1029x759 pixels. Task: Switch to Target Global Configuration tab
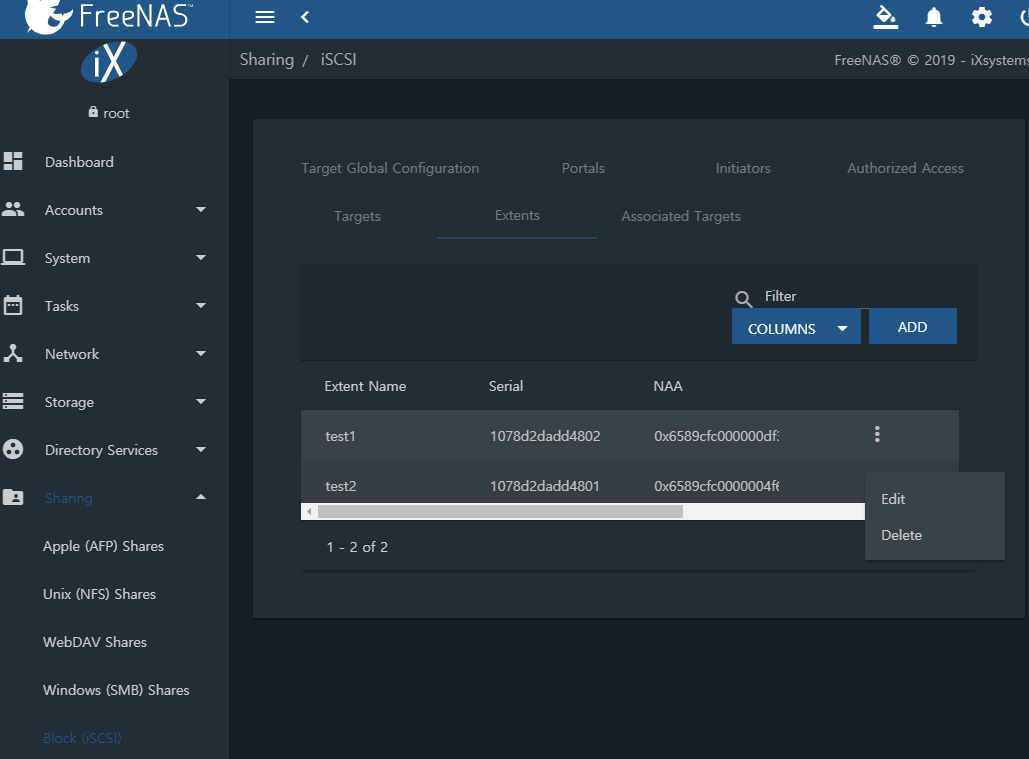point(390,168)
